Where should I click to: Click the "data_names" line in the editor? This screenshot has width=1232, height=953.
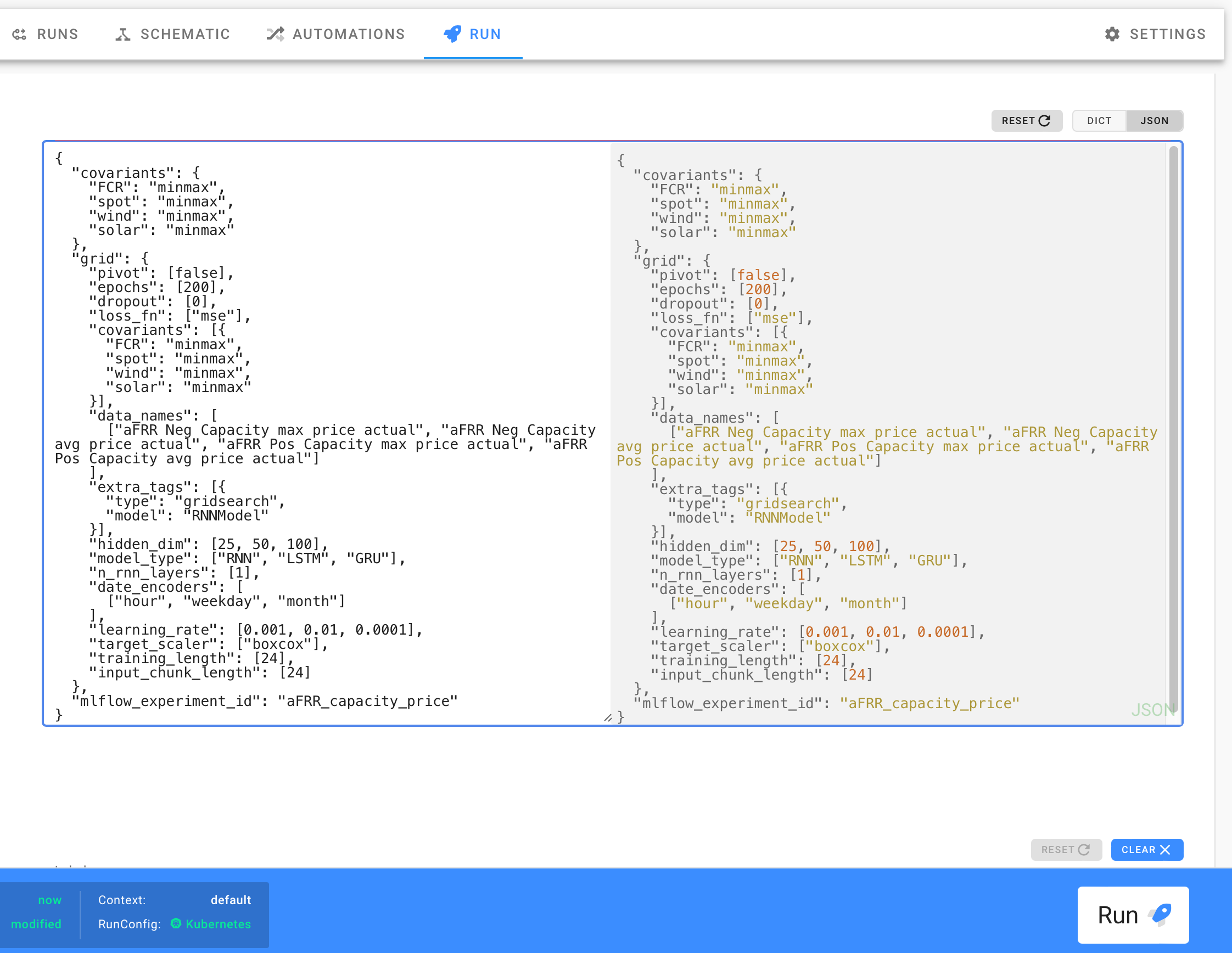pyautogui.click(x=153, y=416)
